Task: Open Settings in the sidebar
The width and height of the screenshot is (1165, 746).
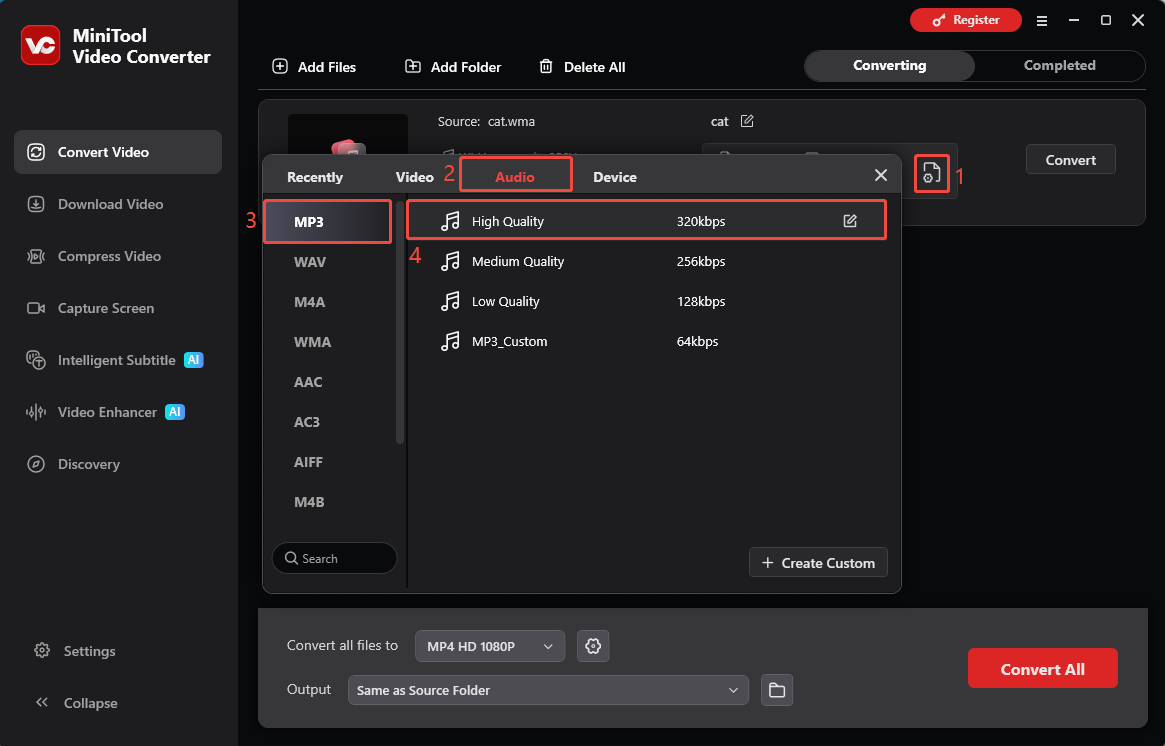Action: click(75, 651)
